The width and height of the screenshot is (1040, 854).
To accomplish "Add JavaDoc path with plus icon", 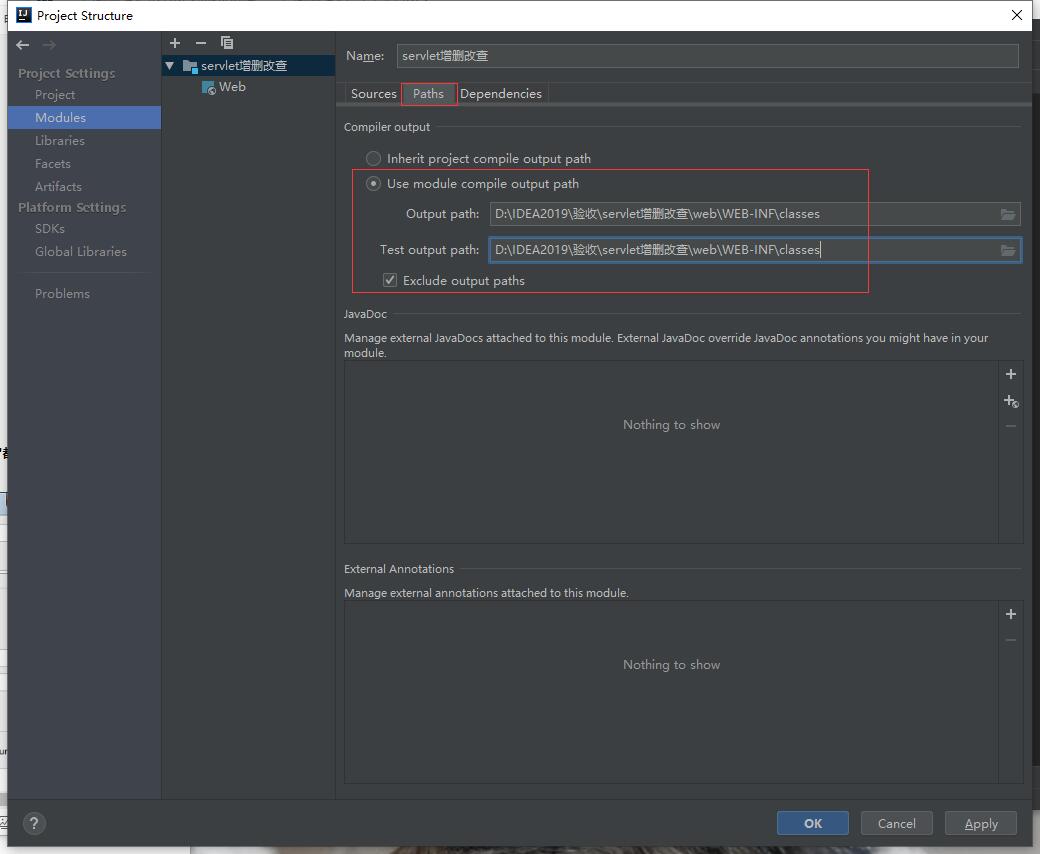I will tap(1010, 374).
